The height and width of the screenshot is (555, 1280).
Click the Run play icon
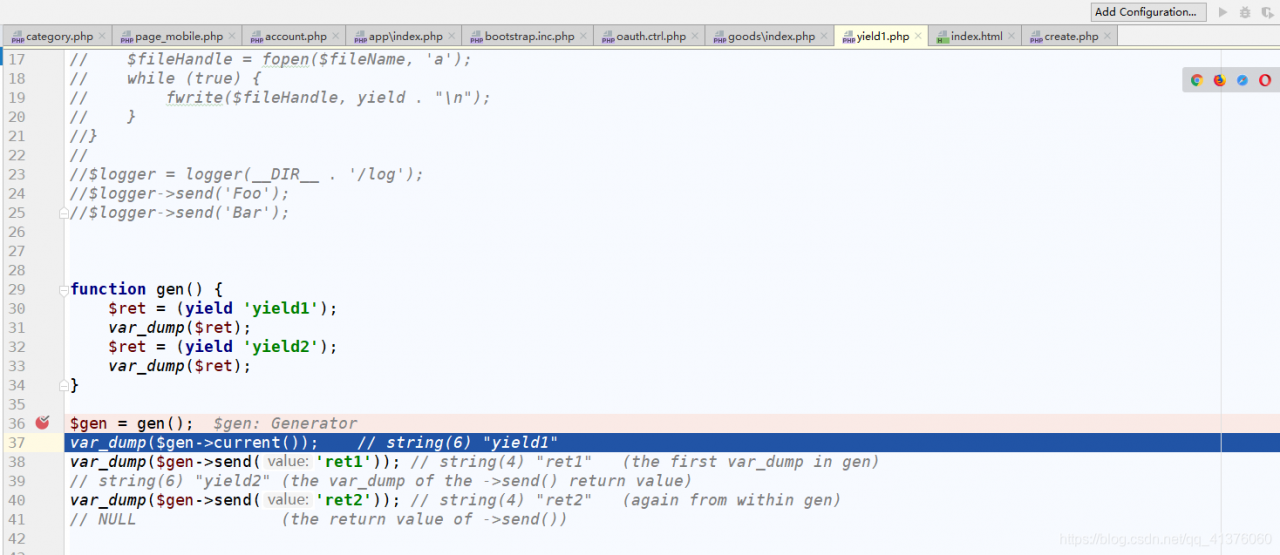pos(1222,12)
